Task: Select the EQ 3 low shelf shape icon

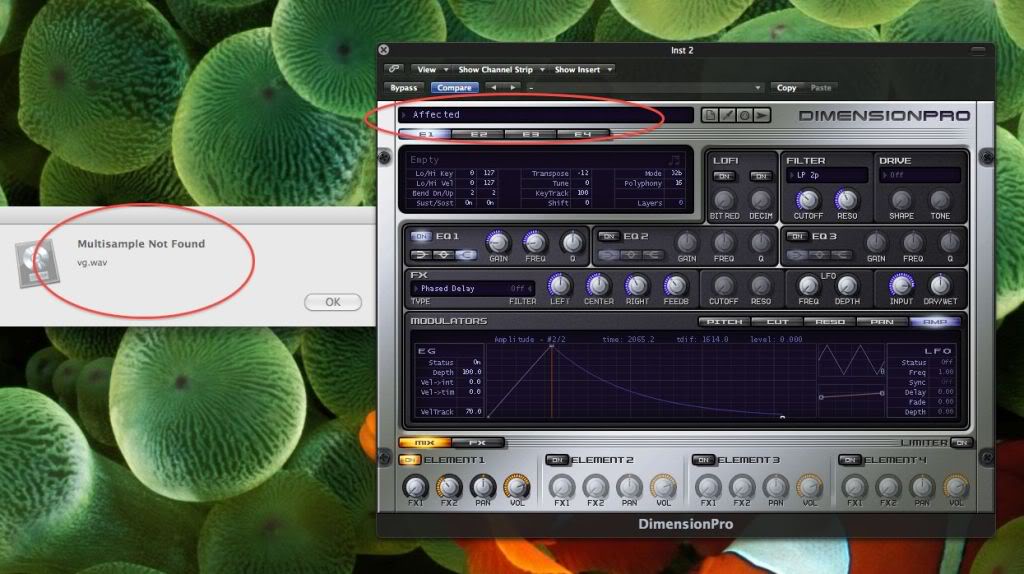Action: click(797, 254)
